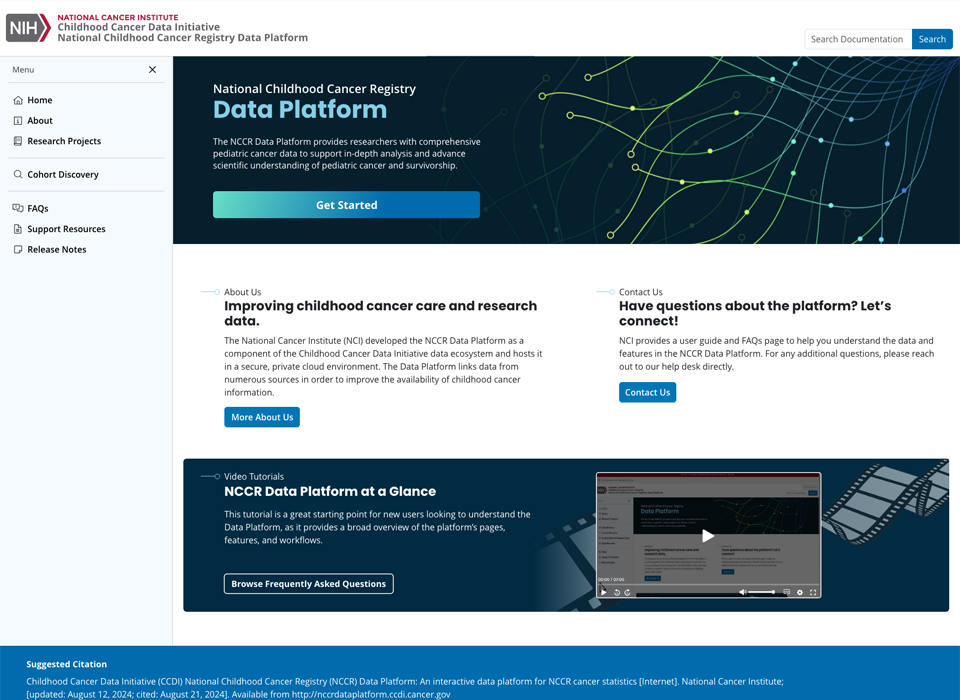This screenshot has width=960, height=700.
Task: Toggle video captions icon
Action: click(787, 592)
